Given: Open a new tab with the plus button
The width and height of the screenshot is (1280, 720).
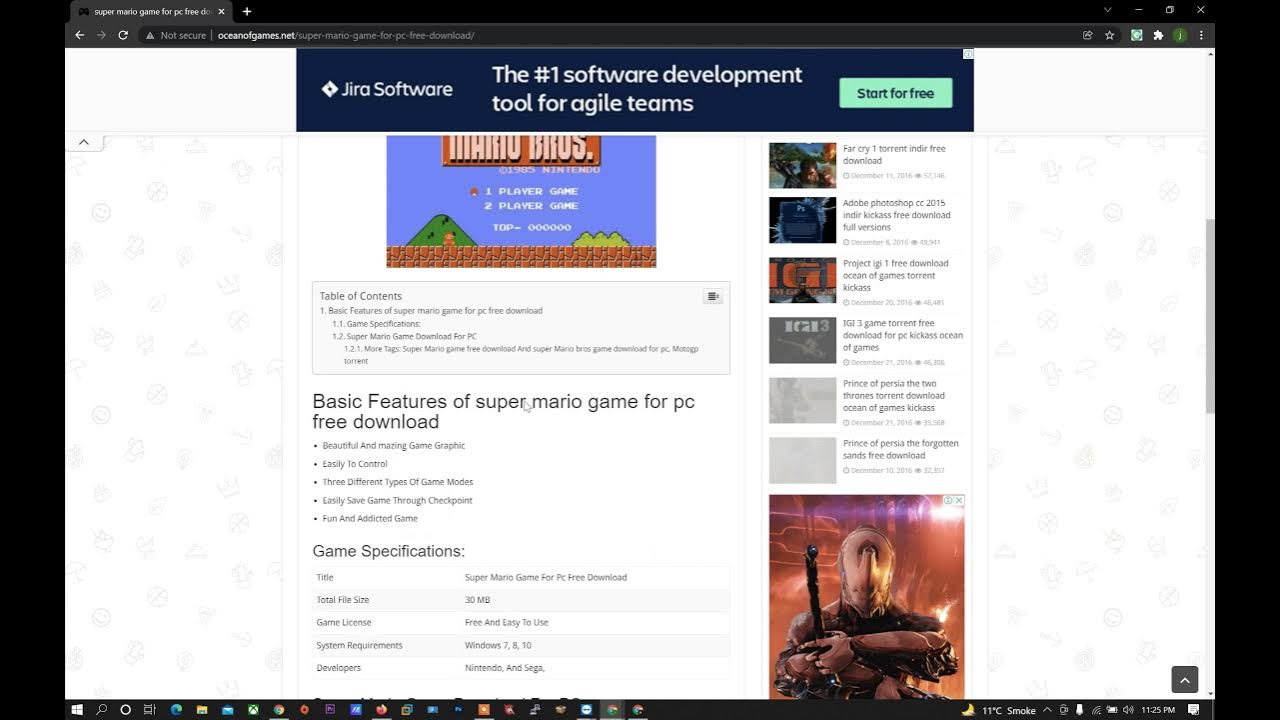Looking at the screenshot, I should point(247,11).
